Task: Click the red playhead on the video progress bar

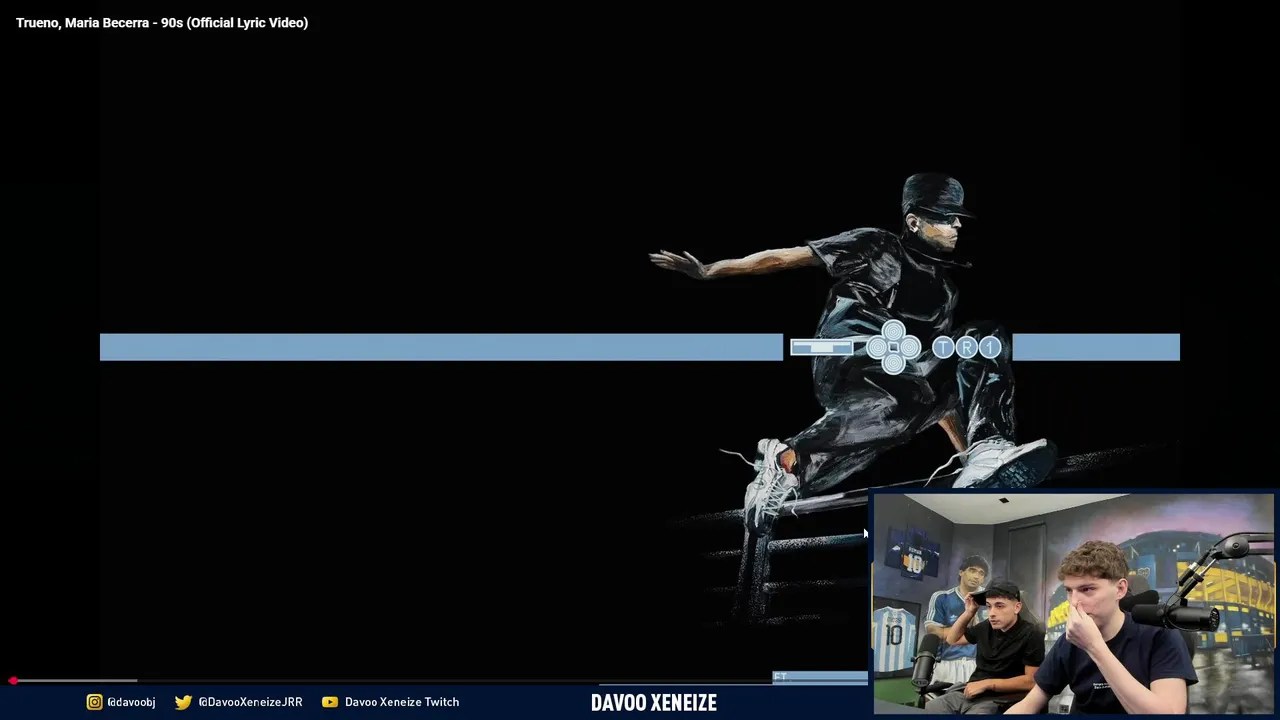Action: point(13,680)
